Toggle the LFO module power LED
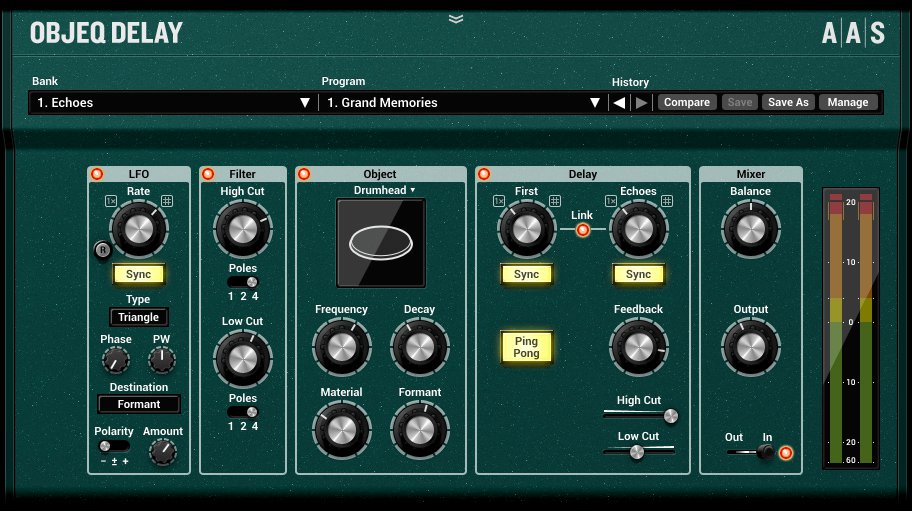 click(97, 174)
